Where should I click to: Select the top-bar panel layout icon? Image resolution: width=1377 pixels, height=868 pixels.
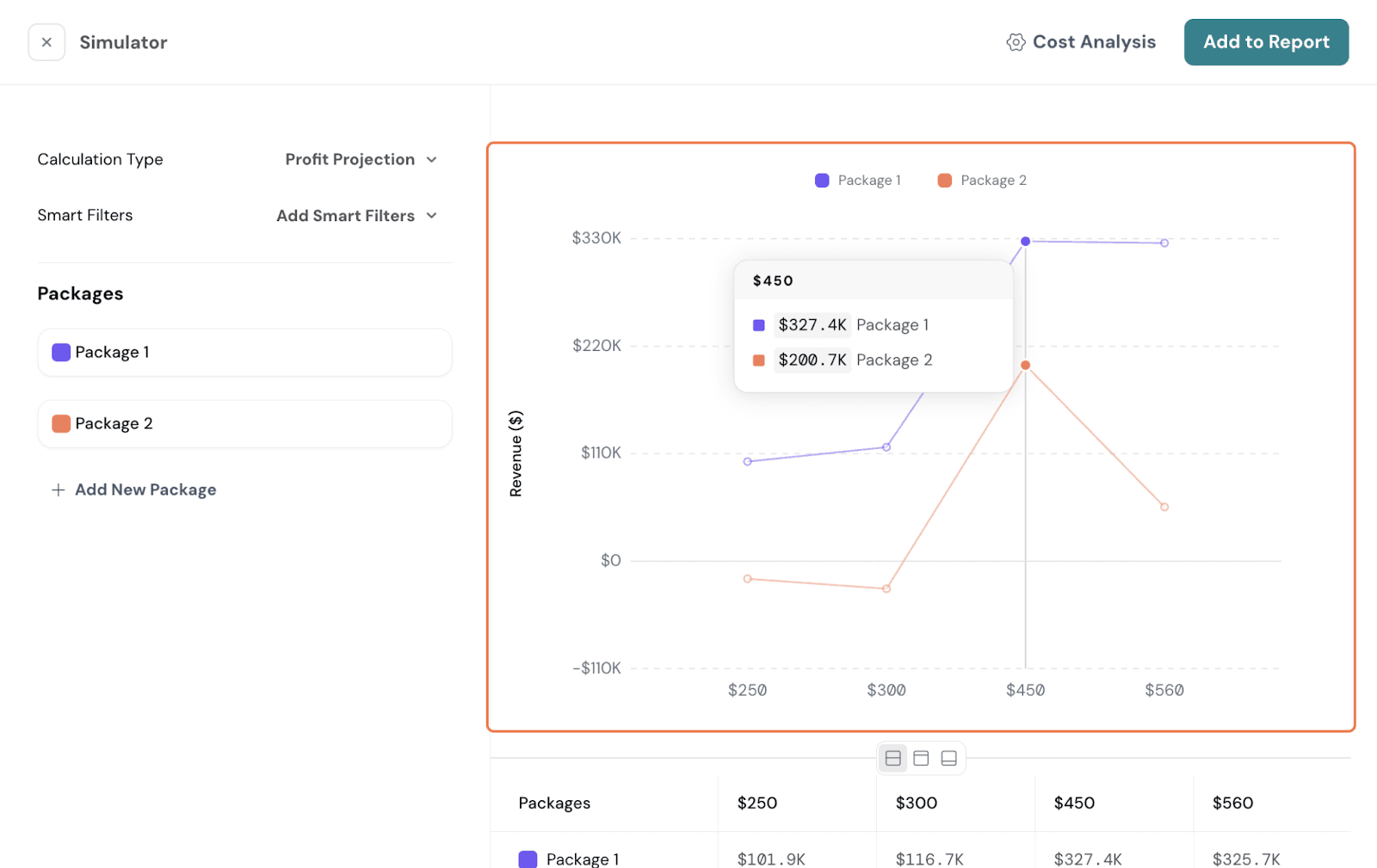921,758
